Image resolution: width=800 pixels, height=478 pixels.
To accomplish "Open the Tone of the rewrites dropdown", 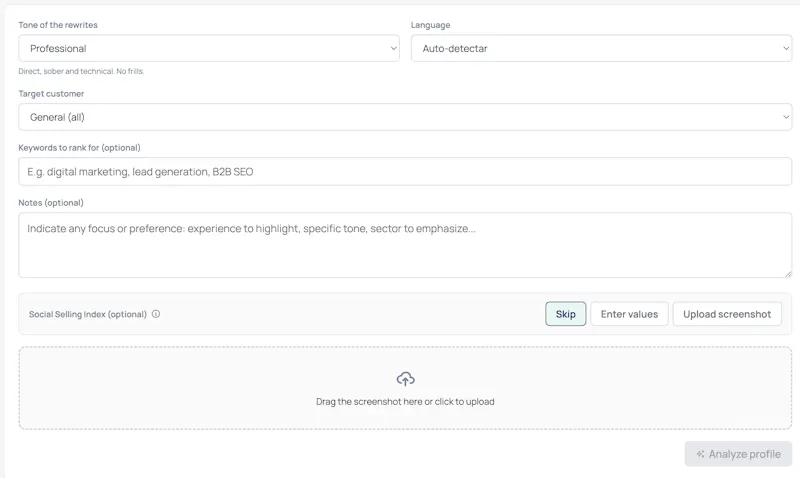I will tap(209, 48).
